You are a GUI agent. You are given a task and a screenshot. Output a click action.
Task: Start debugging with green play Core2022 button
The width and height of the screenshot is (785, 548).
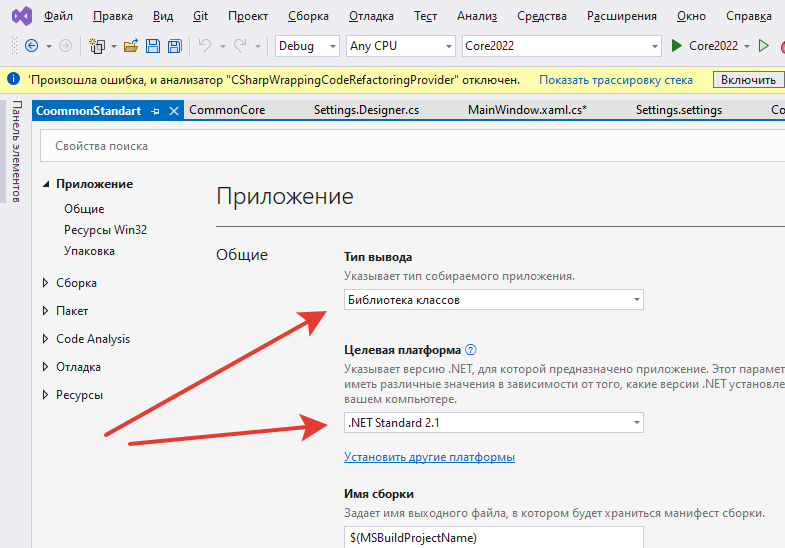coord(704,46)
